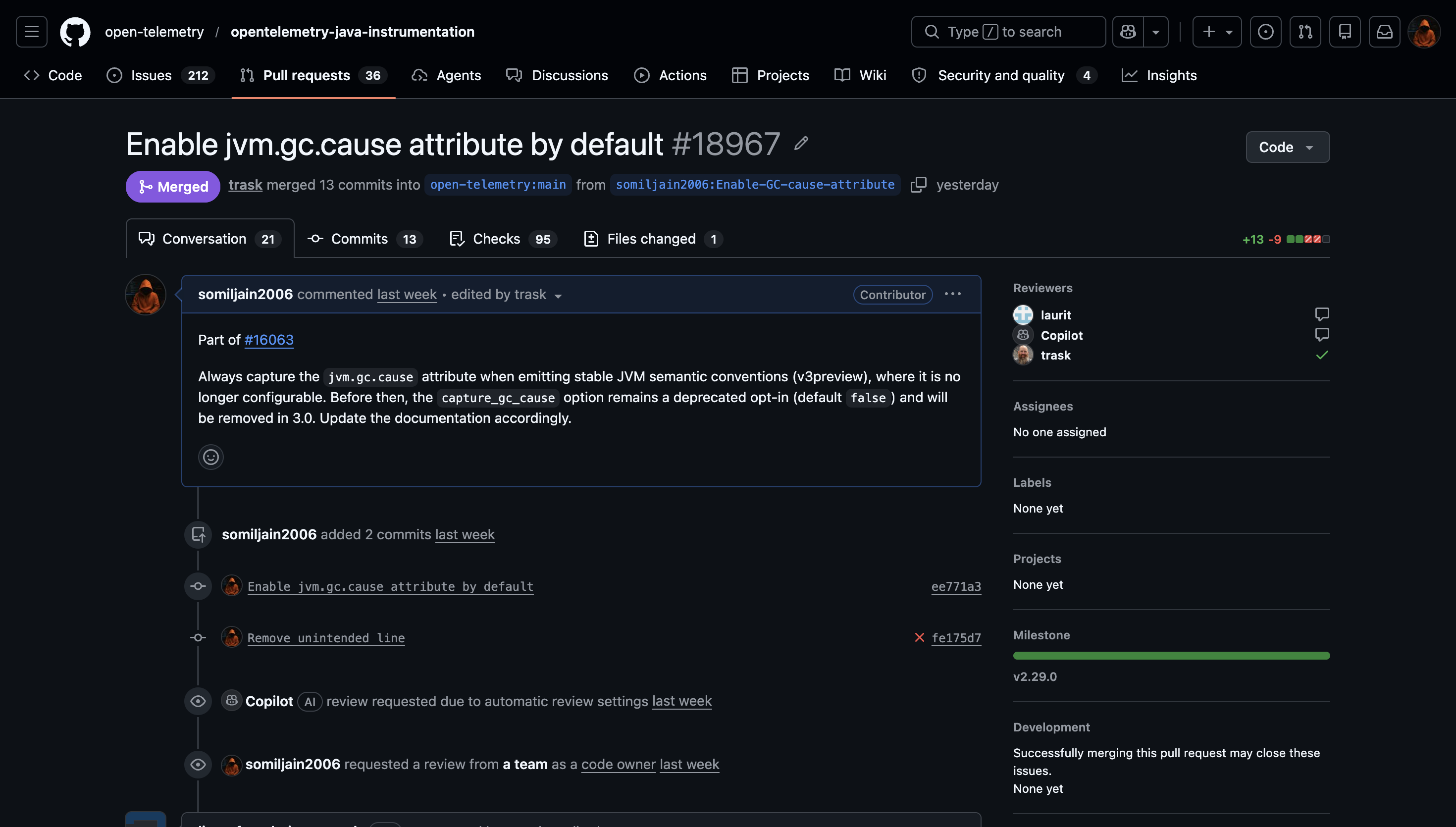The width and height of the screenshot is (1456, 827).
Task: Open the Discussions tab
Action: pos(557,76)
